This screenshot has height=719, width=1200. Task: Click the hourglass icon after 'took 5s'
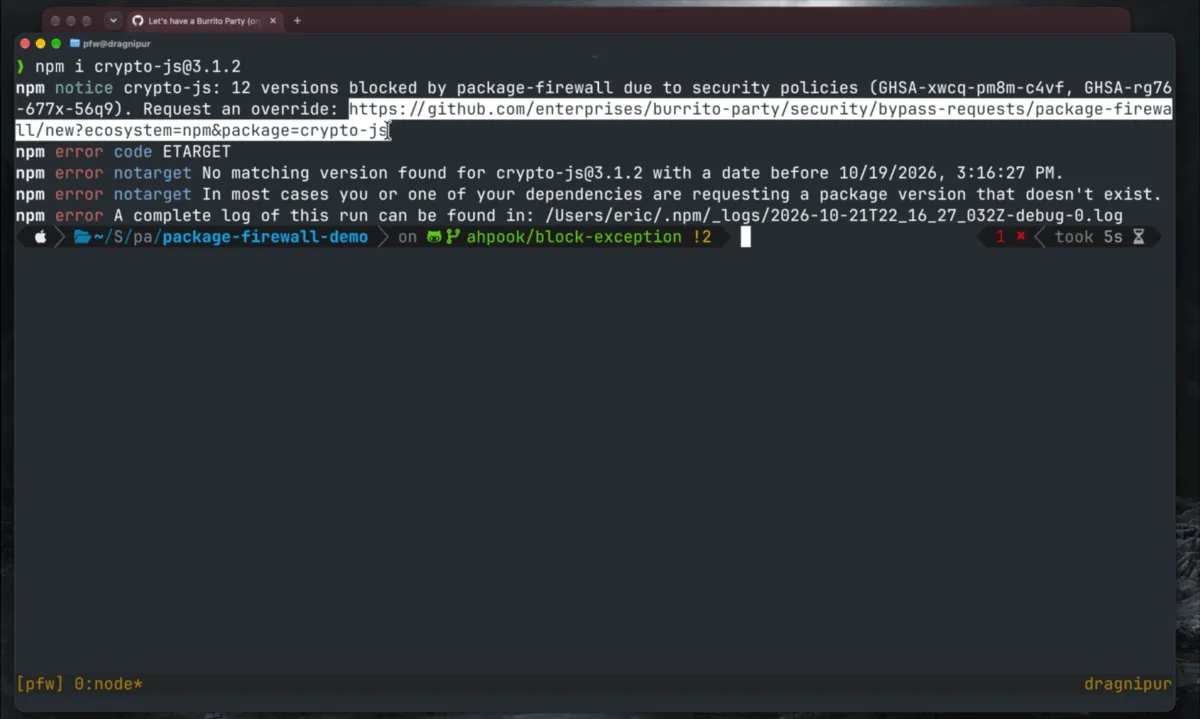[1138, 237]
